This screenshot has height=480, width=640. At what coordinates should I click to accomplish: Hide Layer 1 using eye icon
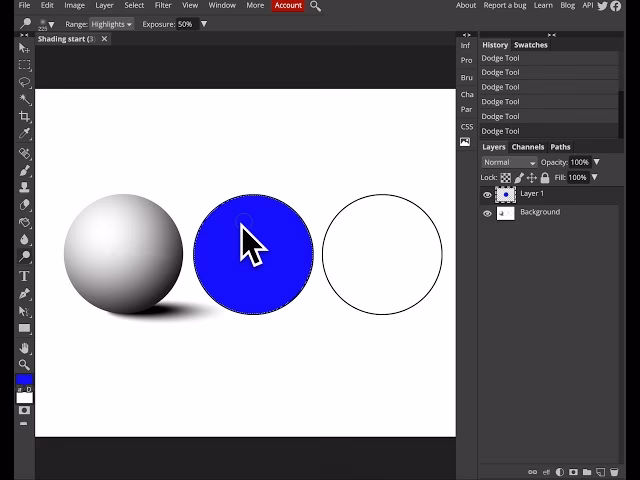pyautogui.click(x=488, y=194)
